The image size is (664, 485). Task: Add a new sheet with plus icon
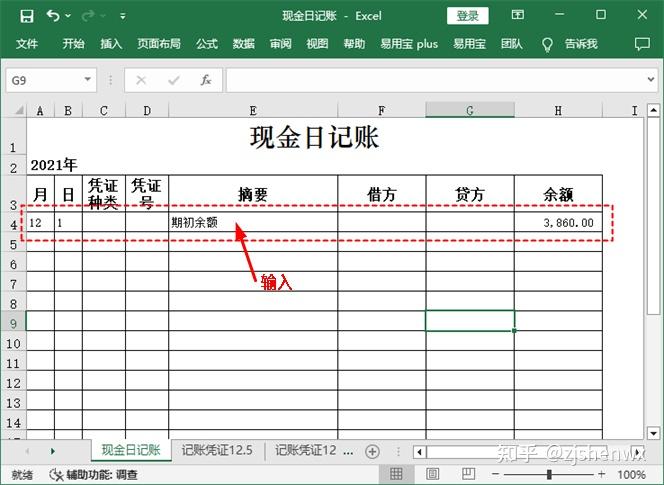pos(373,451)
